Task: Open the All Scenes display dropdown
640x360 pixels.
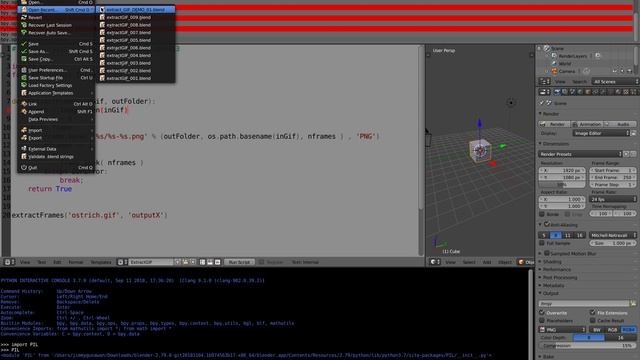Action: tap(616, 82)
